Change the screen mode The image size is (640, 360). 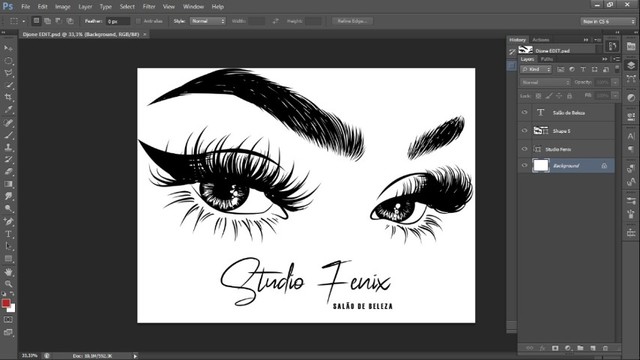tap(8, 332)
